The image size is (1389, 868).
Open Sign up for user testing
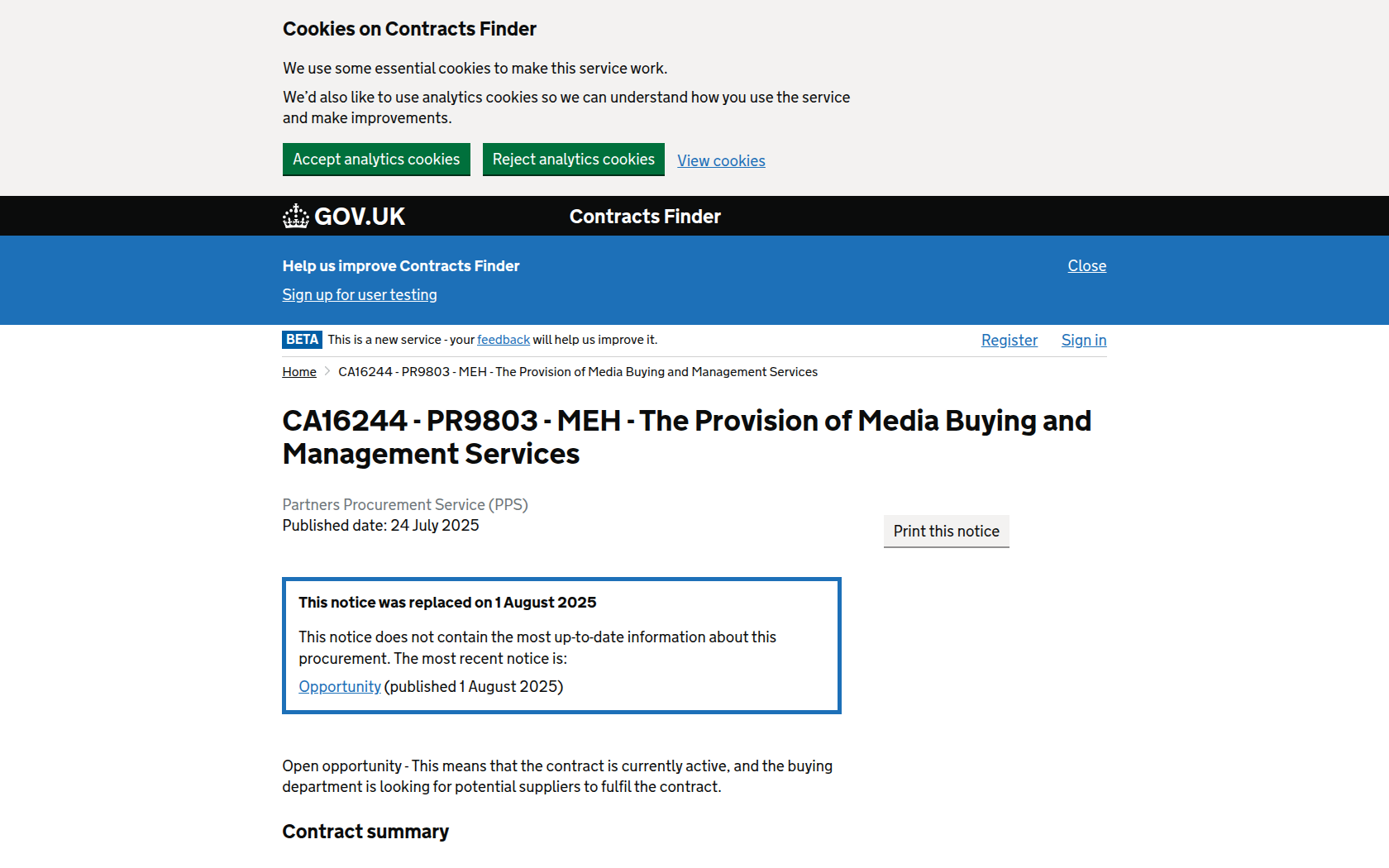point(360,295)
